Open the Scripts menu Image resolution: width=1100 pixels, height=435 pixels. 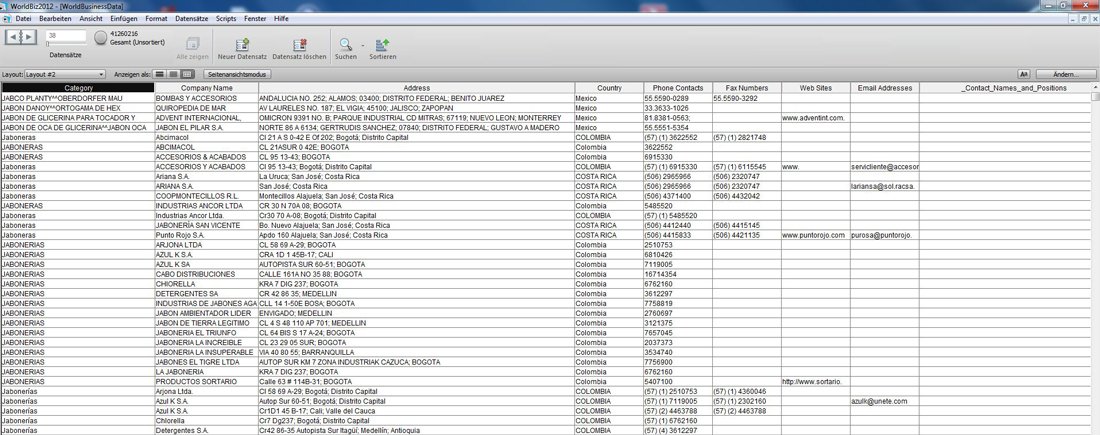(x=227, y=19)
